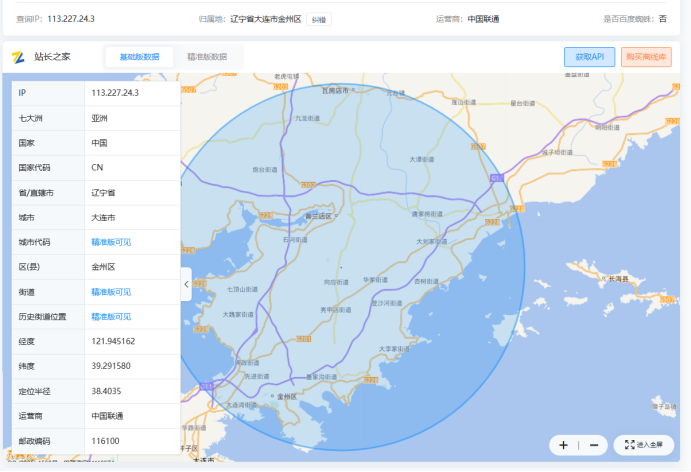
Task: Click the S11 highway marker on map
Action: pos(207,387)
